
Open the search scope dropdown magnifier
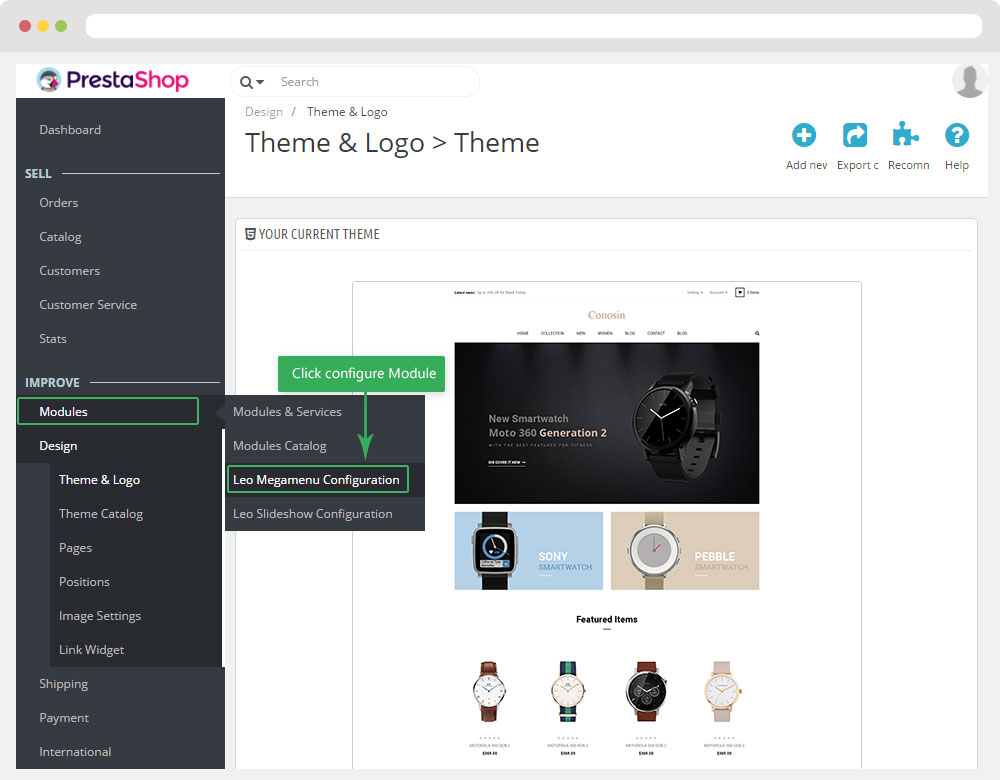click(x=251, y=82)
